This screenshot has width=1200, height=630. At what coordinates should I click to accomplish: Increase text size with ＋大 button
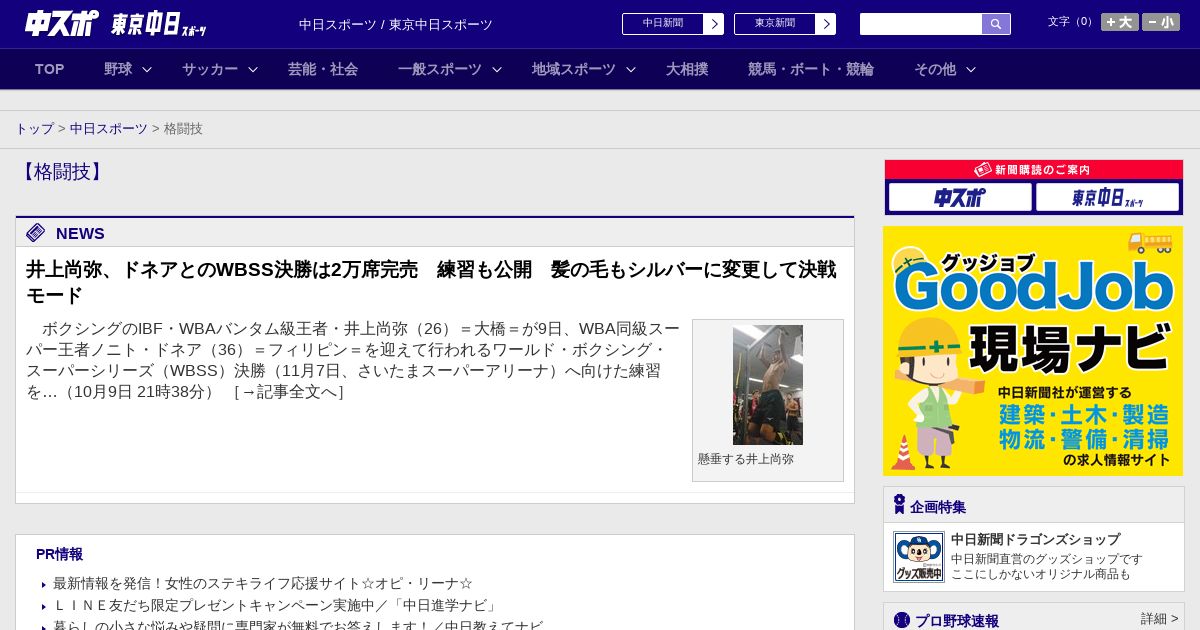point(1119,22)
